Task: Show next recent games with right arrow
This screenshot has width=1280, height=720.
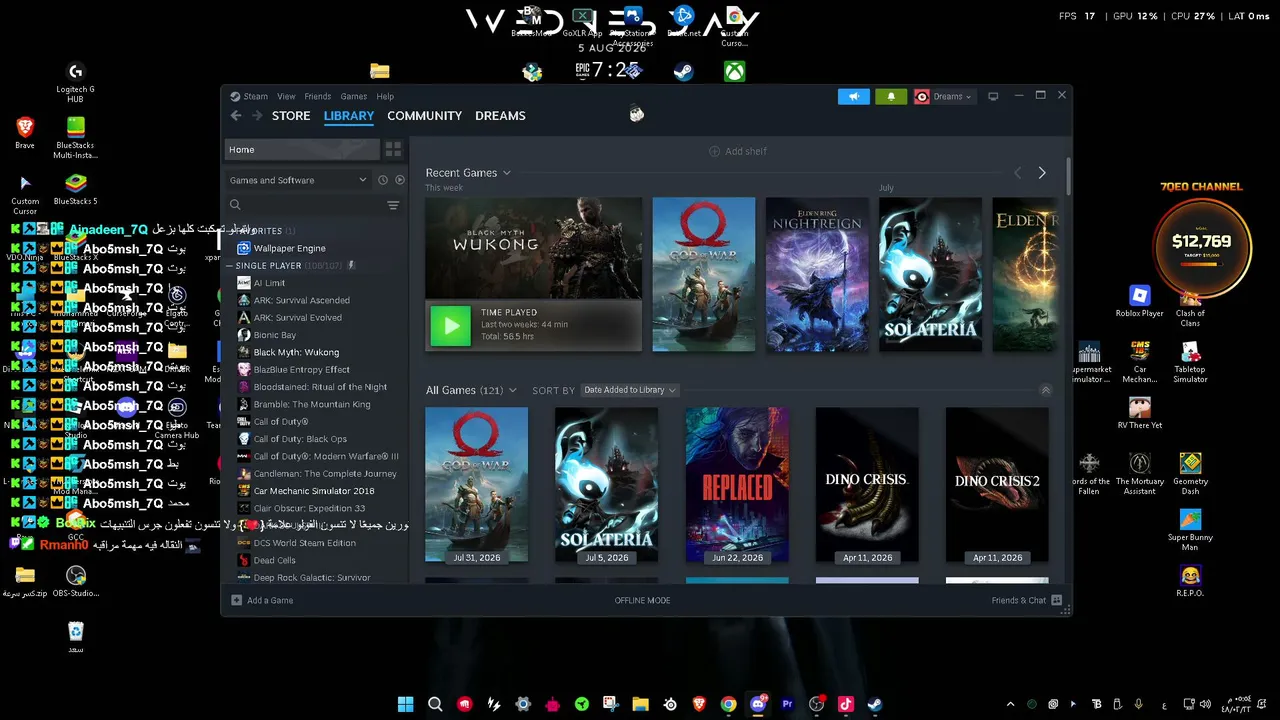Action: pyautogui.click(x=1042, y=173)
